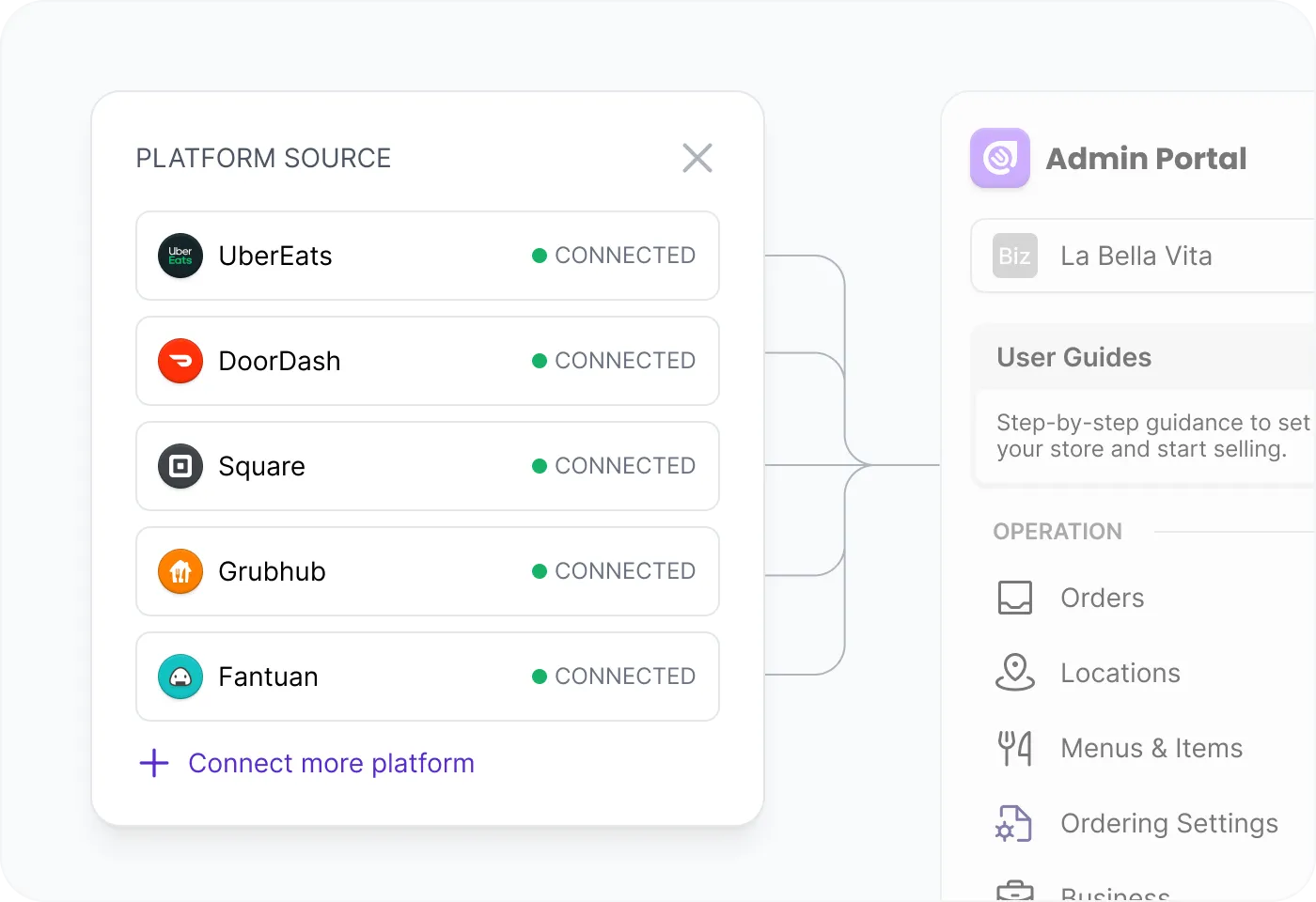Viewport: 1316px width, 902px height.
Task: Click Fantuan CONNECTED status
Action: tap(614, 676)
